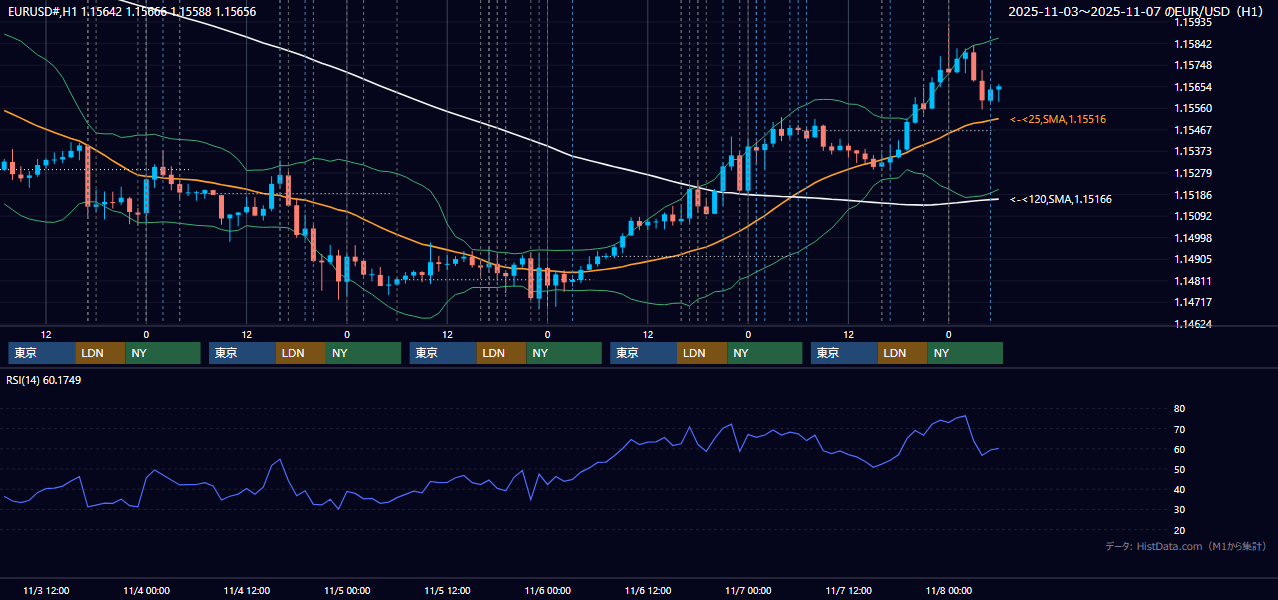Click price axis value 1.14811
Image resolution: width=1278 pixels, height=600 pixels.
(x=1192, y=281)
